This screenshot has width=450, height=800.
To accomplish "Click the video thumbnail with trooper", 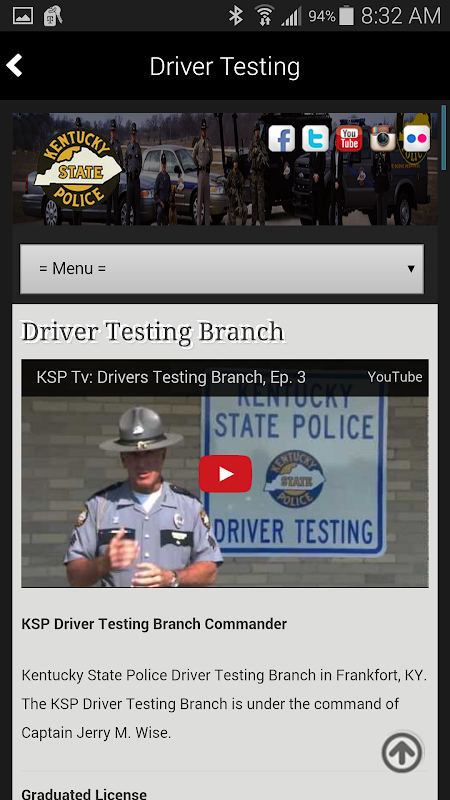I will (x=225, y=473).
